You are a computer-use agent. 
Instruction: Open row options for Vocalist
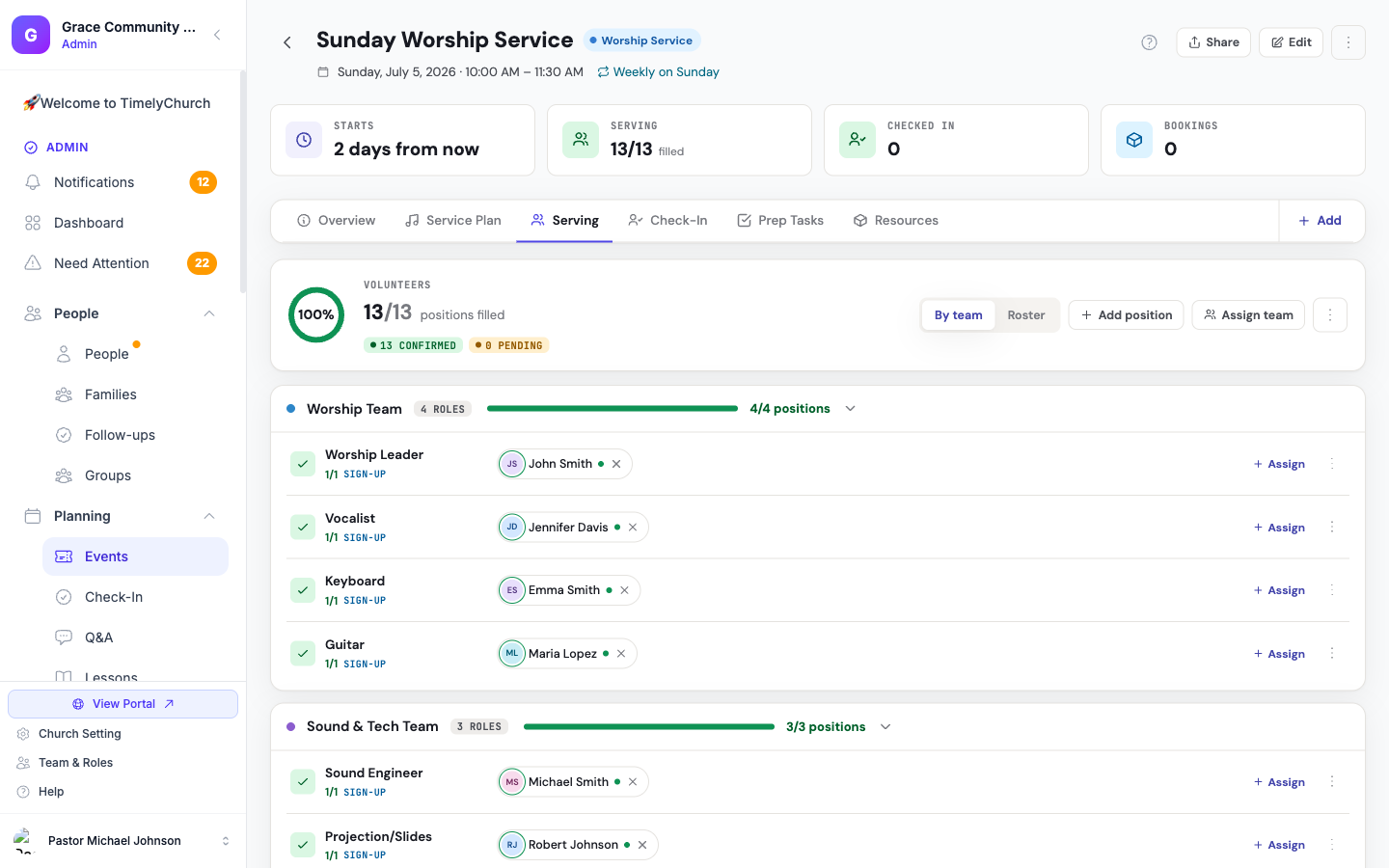pyautogui.click(x=1332, y=528)
